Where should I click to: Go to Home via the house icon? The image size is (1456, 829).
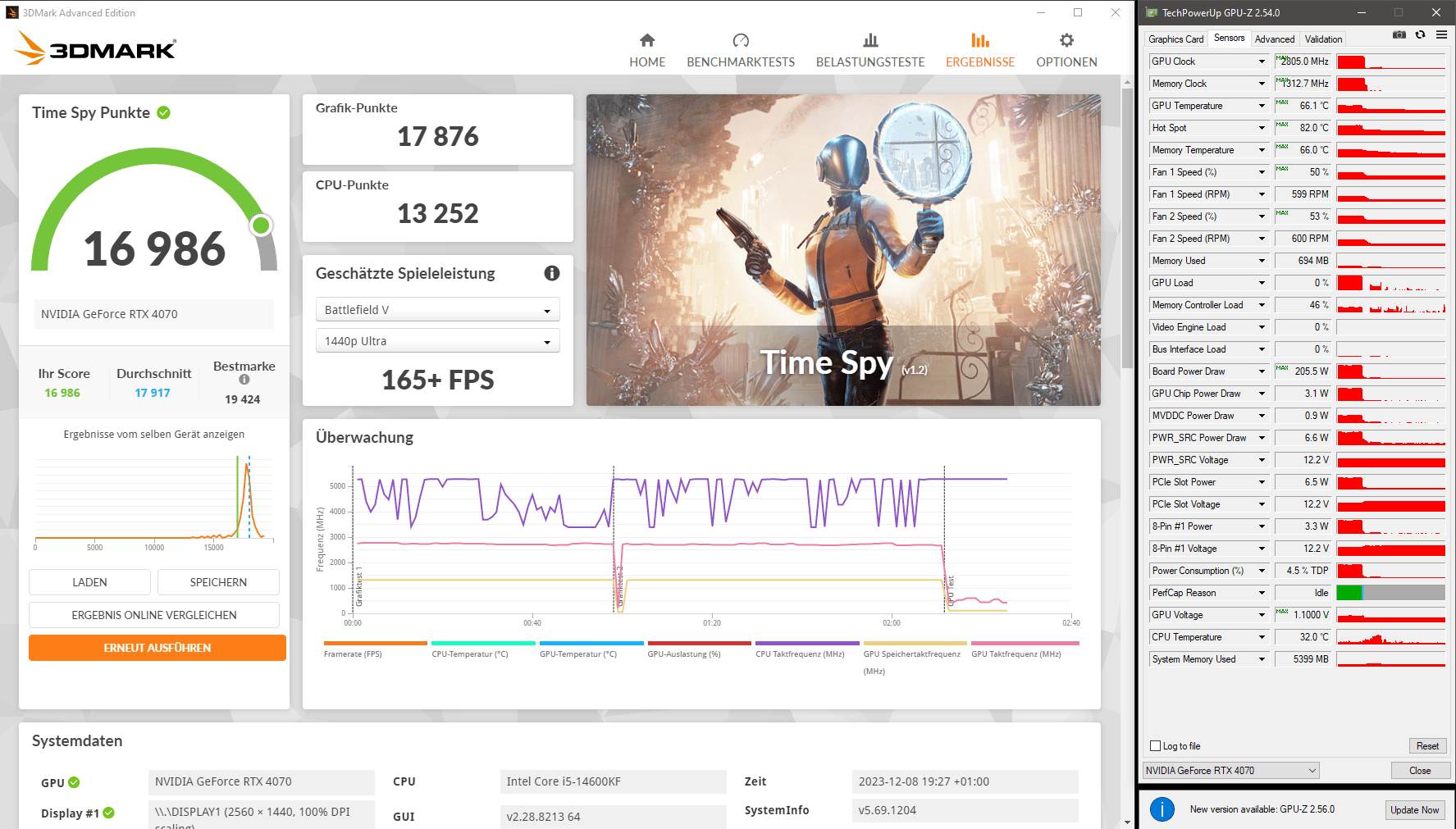[x=647, y=40]
